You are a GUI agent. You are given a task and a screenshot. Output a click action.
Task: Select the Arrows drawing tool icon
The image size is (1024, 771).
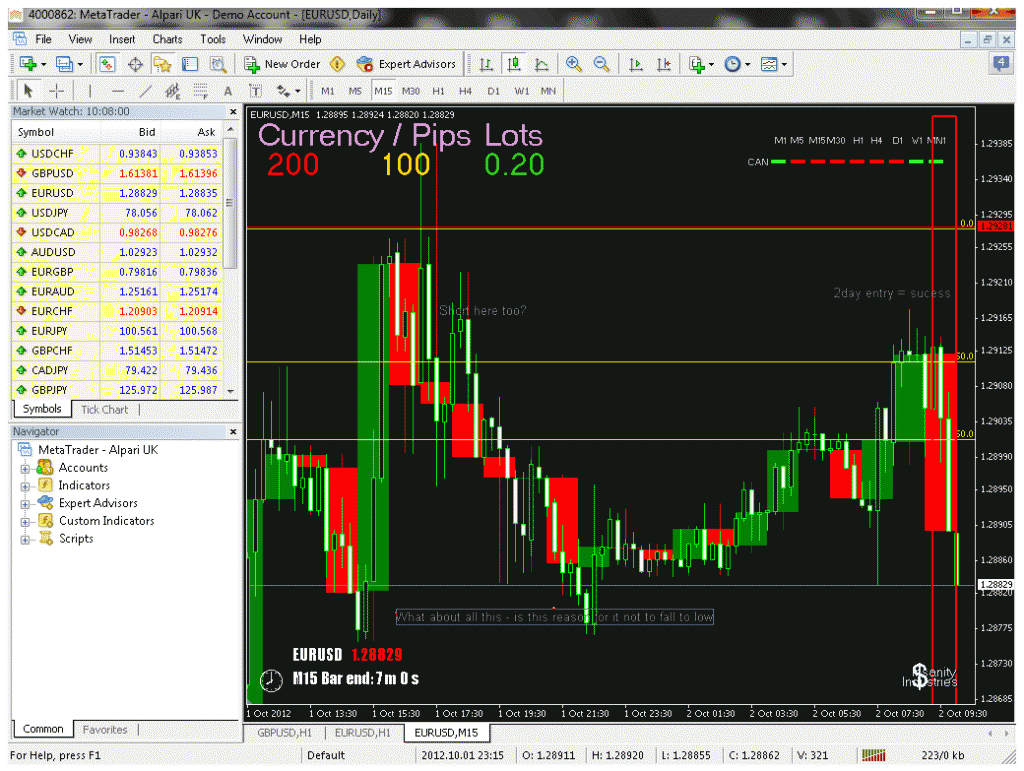(x=283, y=91)
